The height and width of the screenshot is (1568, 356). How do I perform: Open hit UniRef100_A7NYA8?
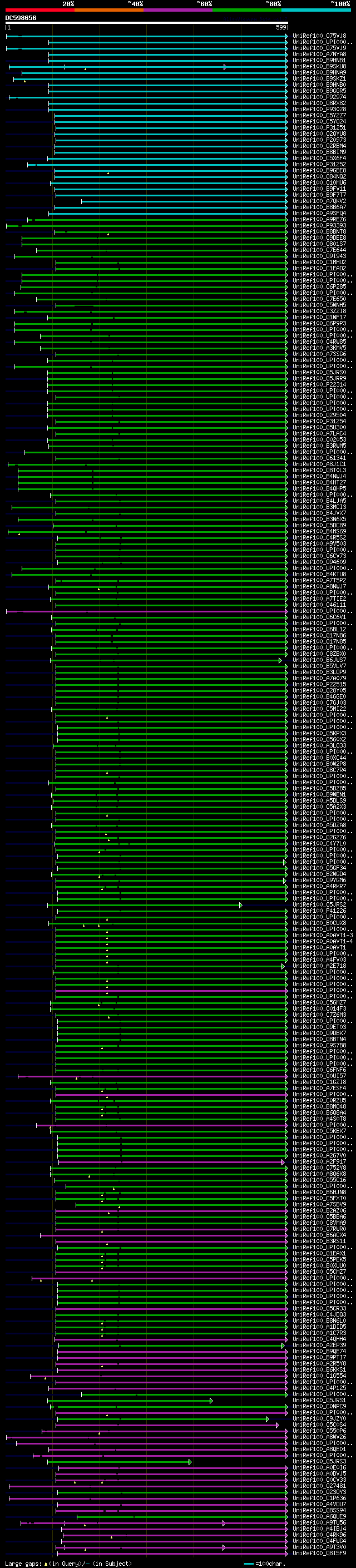319,55
